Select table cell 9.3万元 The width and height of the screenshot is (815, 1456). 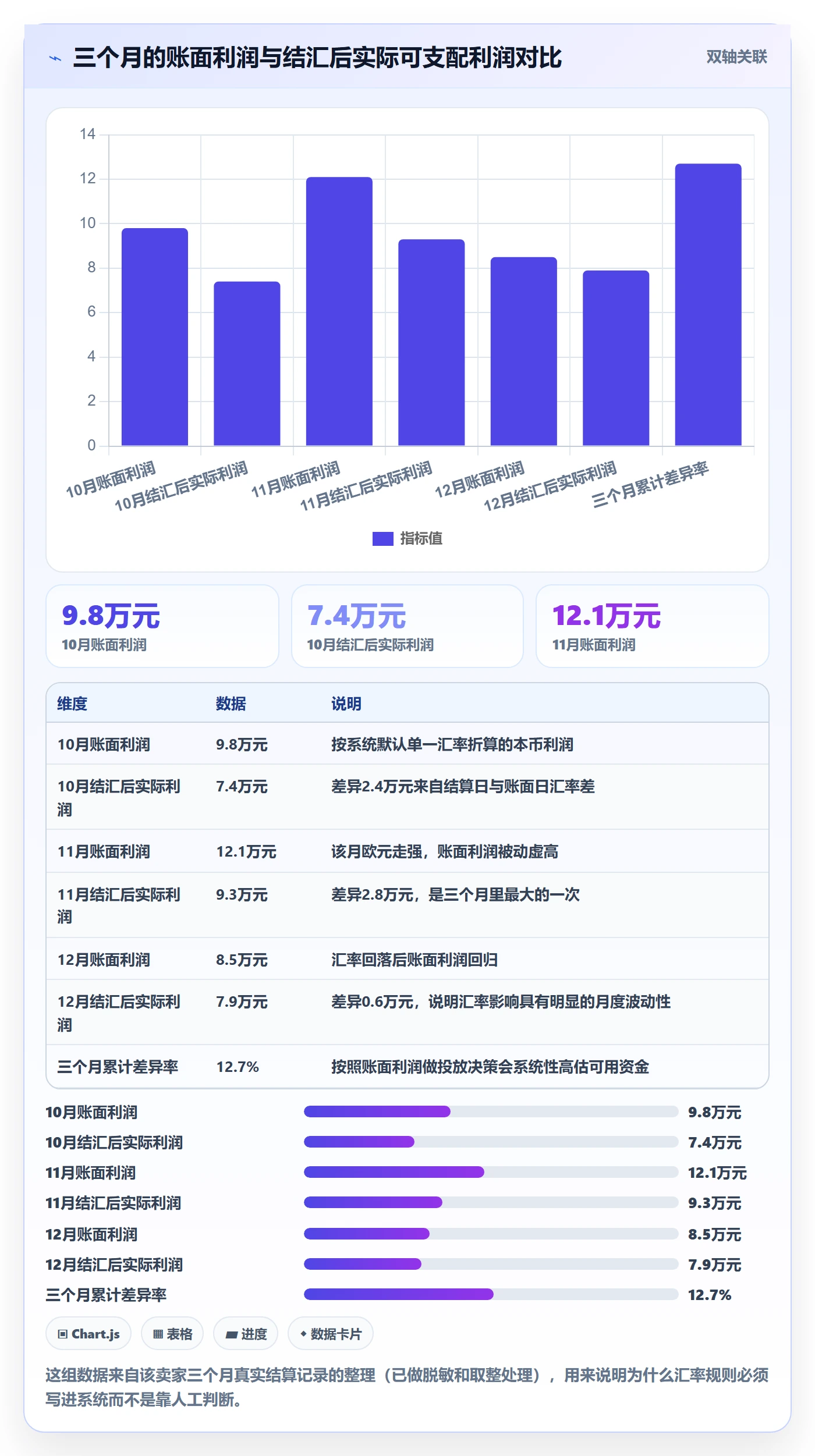pyautogui.click(x=242, y=894)
